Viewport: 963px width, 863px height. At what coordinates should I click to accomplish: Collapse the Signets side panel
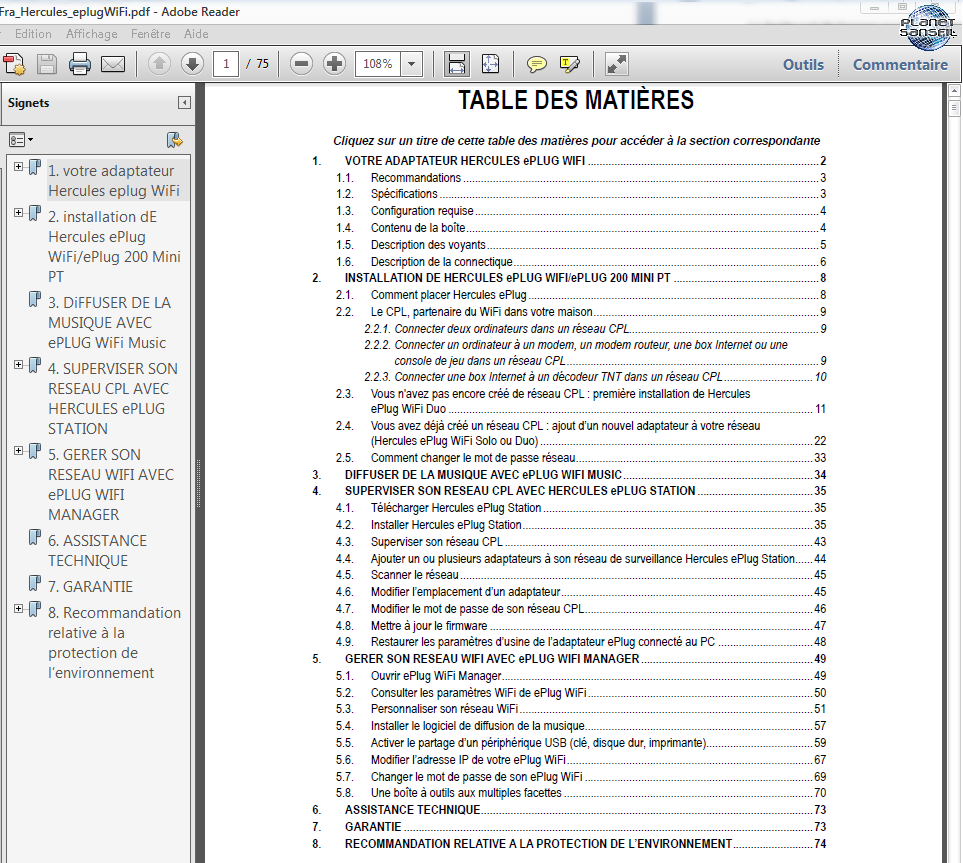(x=184, y=103)
